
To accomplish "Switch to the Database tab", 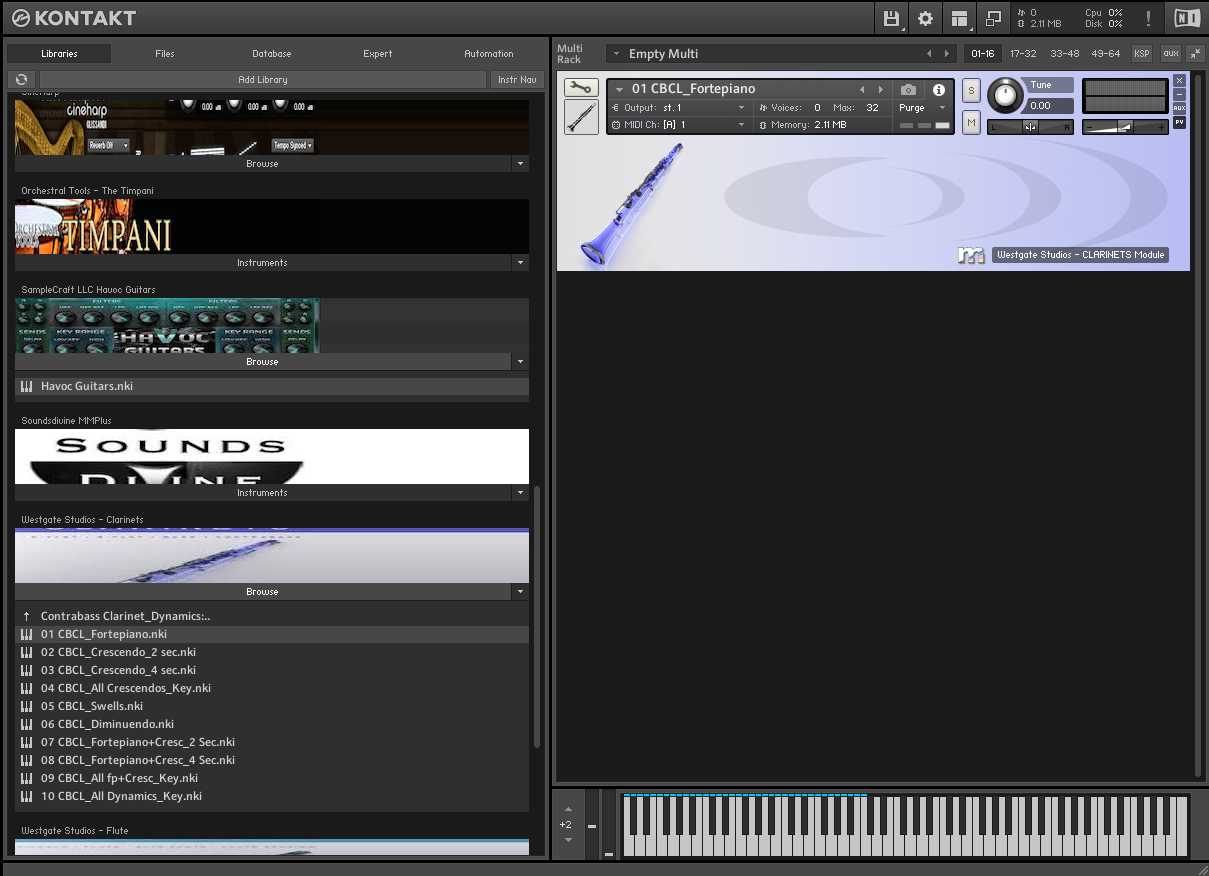I will click(272, 54).
